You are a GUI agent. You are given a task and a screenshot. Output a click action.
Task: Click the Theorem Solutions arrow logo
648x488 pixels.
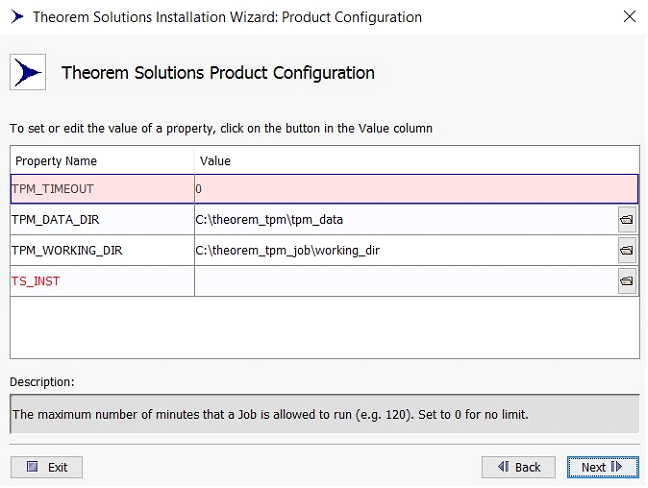click(x=29, y=73)
